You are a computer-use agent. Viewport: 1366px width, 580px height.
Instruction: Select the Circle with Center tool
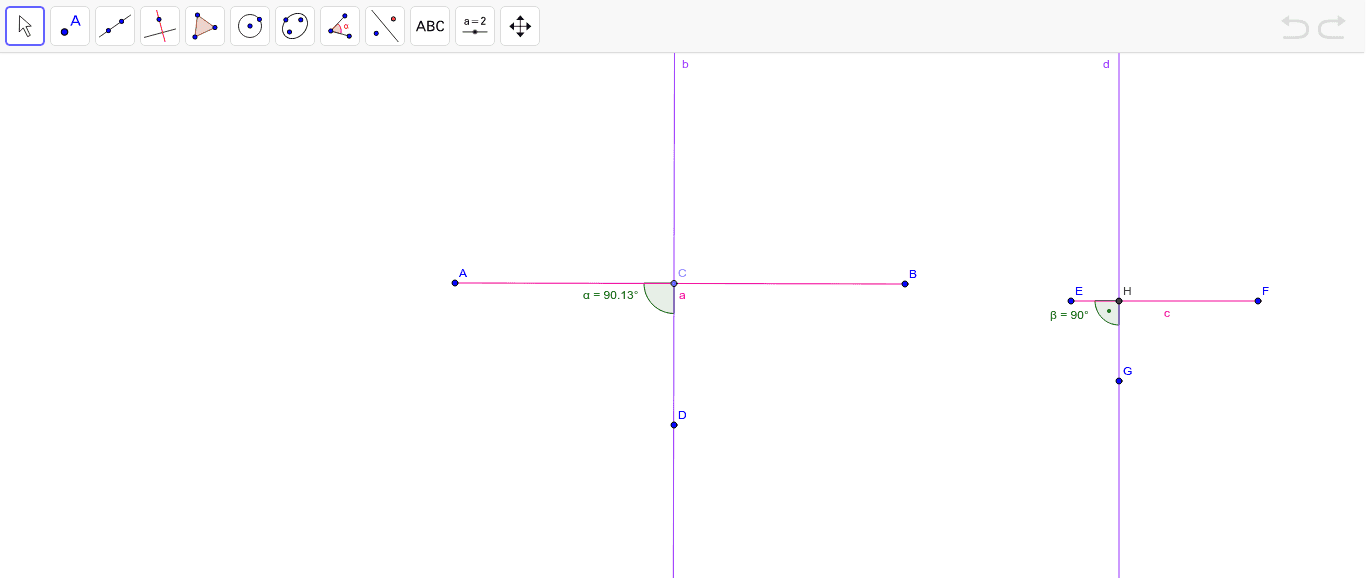coord(249,25)
